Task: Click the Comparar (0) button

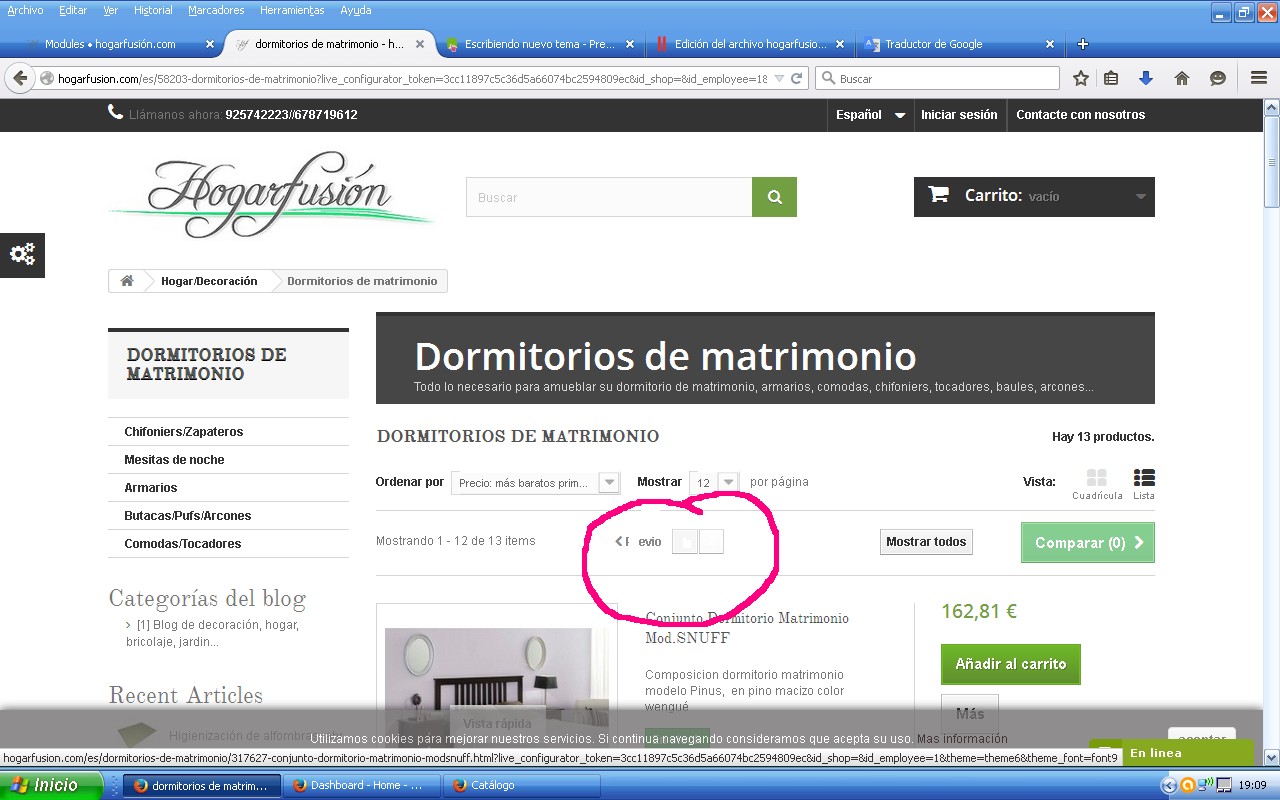Action: (x=1088, y=543)
